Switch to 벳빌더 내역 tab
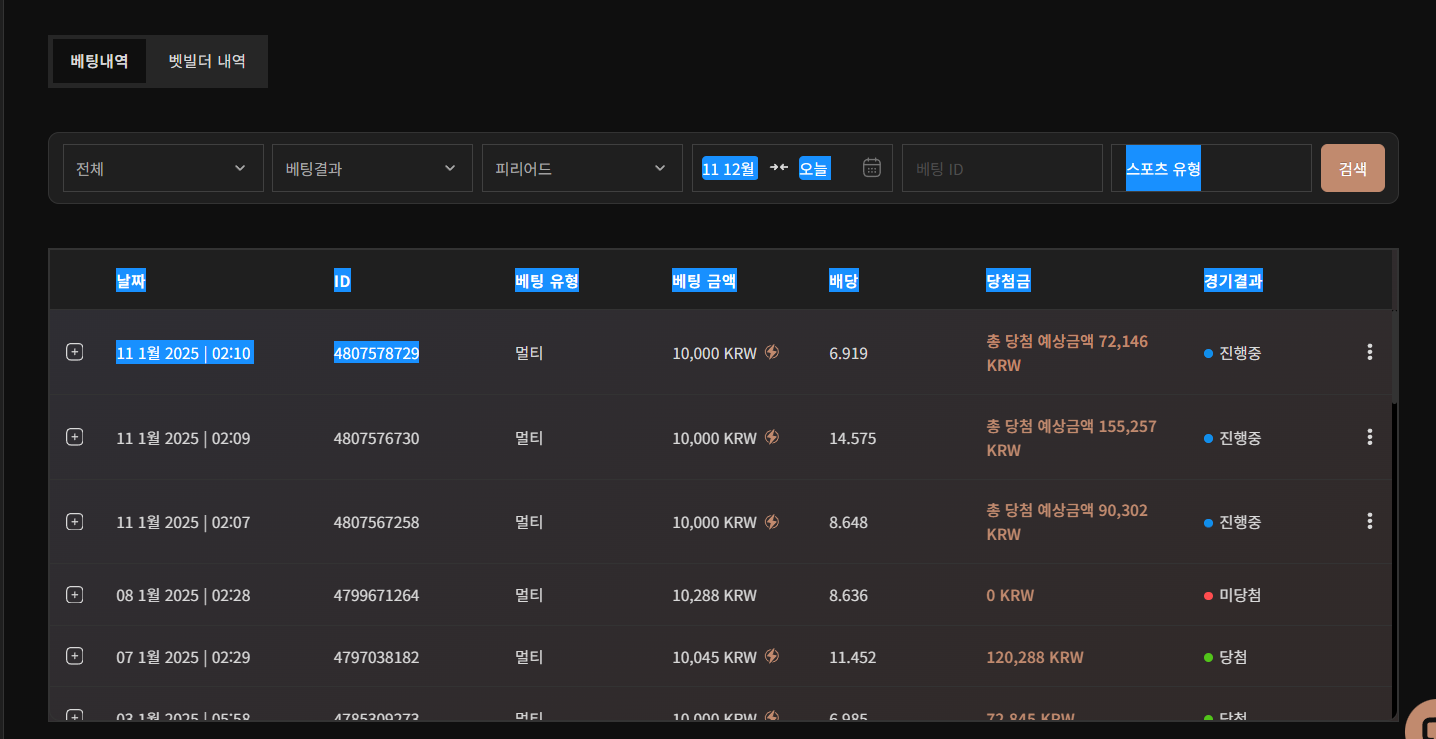Image resolution: width=1436 pixels, height=739 pixels. click(207, 61)
